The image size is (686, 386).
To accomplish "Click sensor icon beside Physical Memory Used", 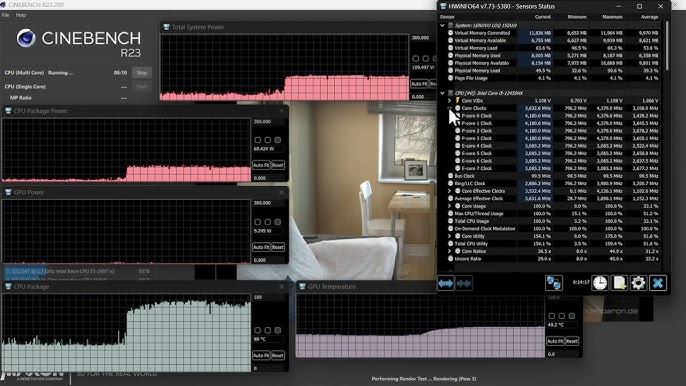I will 451,56.
